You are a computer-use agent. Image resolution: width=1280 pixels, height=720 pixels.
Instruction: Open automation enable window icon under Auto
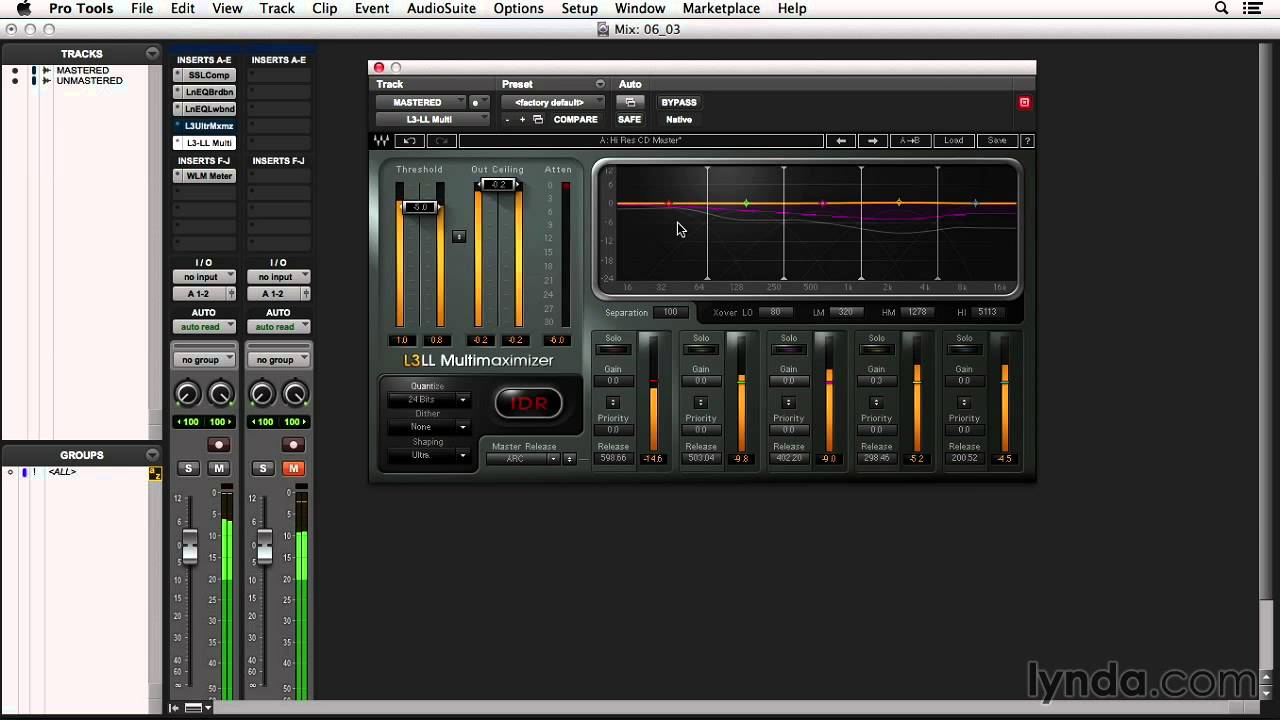pos(630,102)
